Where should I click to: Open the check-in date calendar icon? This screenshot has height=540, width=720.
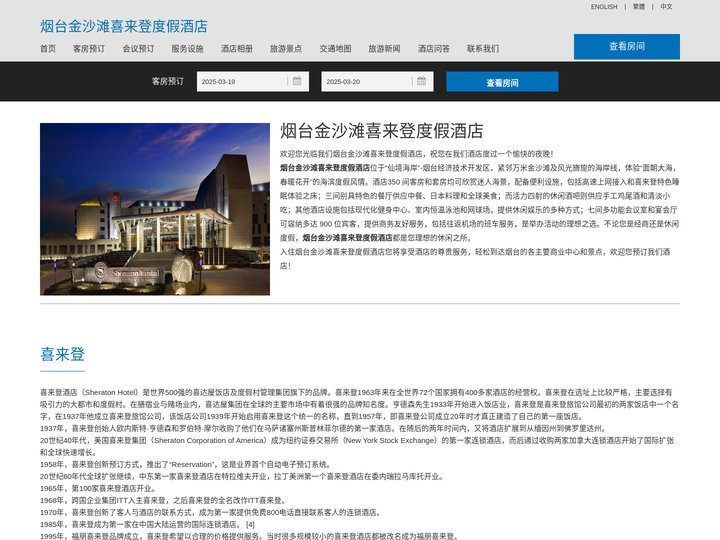297,81
